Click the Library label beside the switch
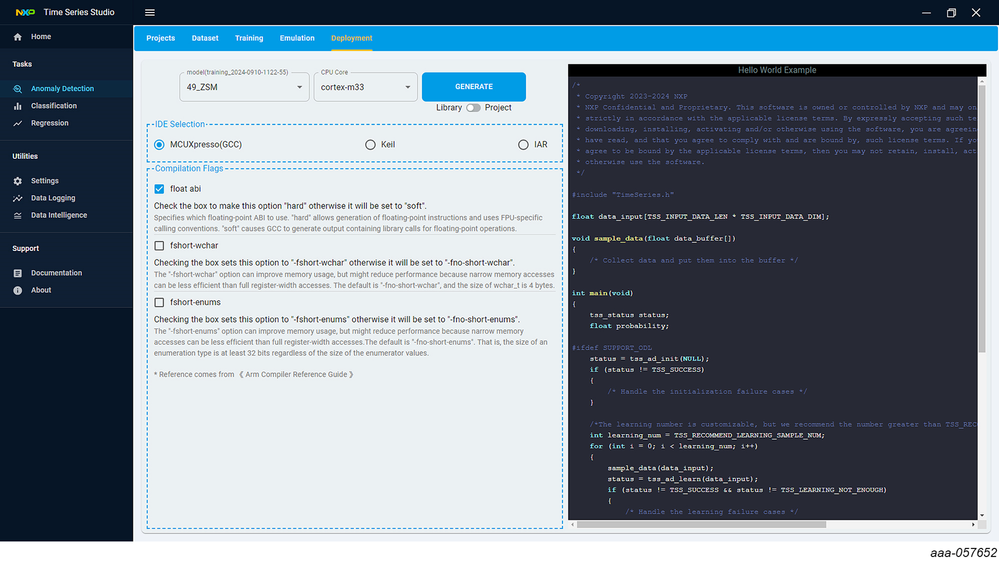This screenshot has height=562, width=999. (x=449, y=108)
